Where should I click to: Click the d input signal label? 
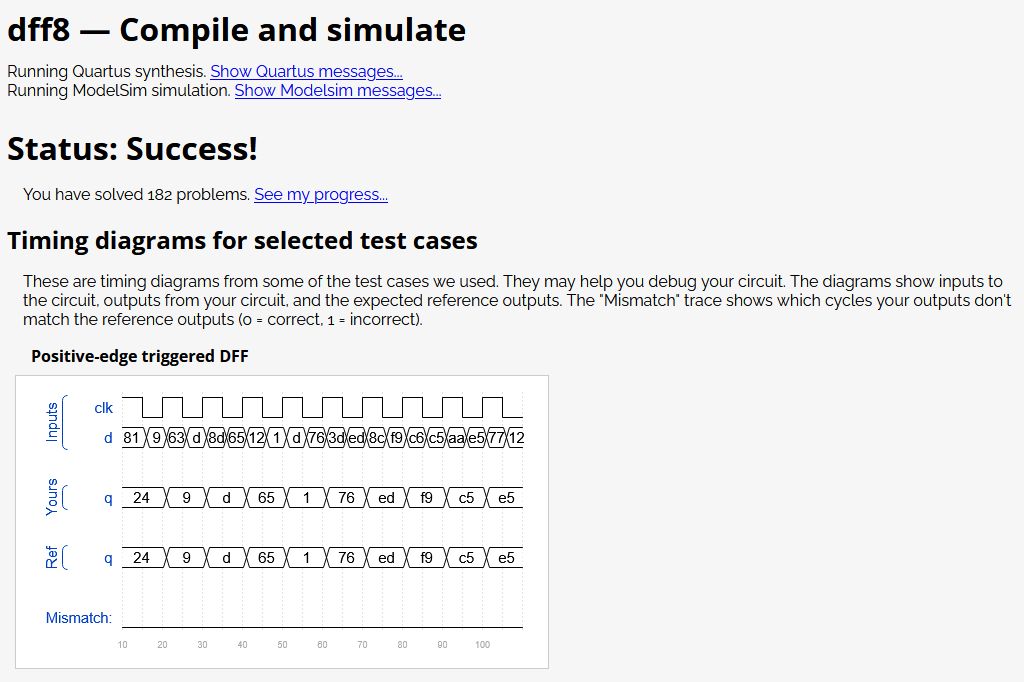click(x=108, y=438)
